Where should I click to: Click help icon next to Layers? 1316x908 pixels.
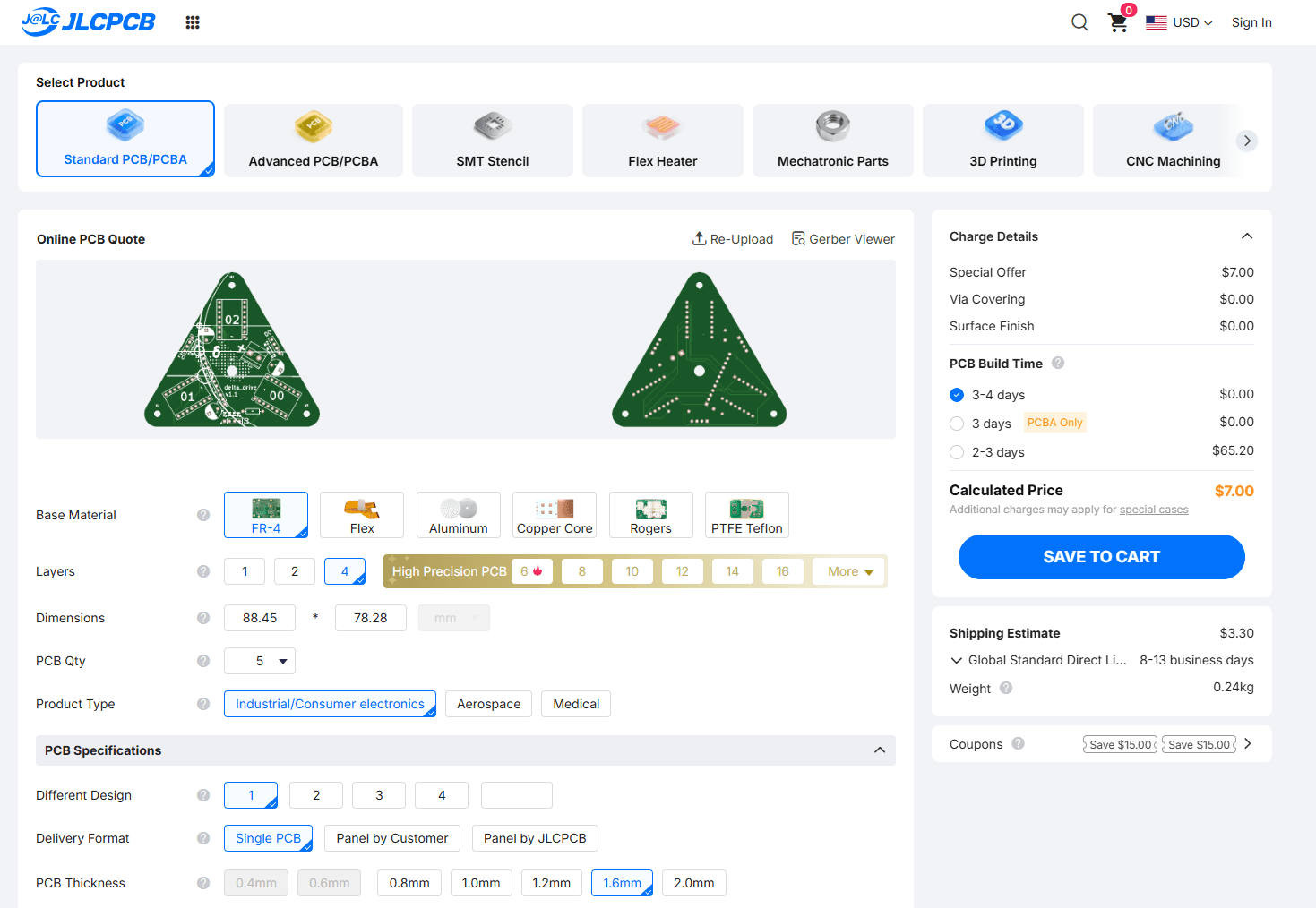pyautogui.click(x=203, y=571)
